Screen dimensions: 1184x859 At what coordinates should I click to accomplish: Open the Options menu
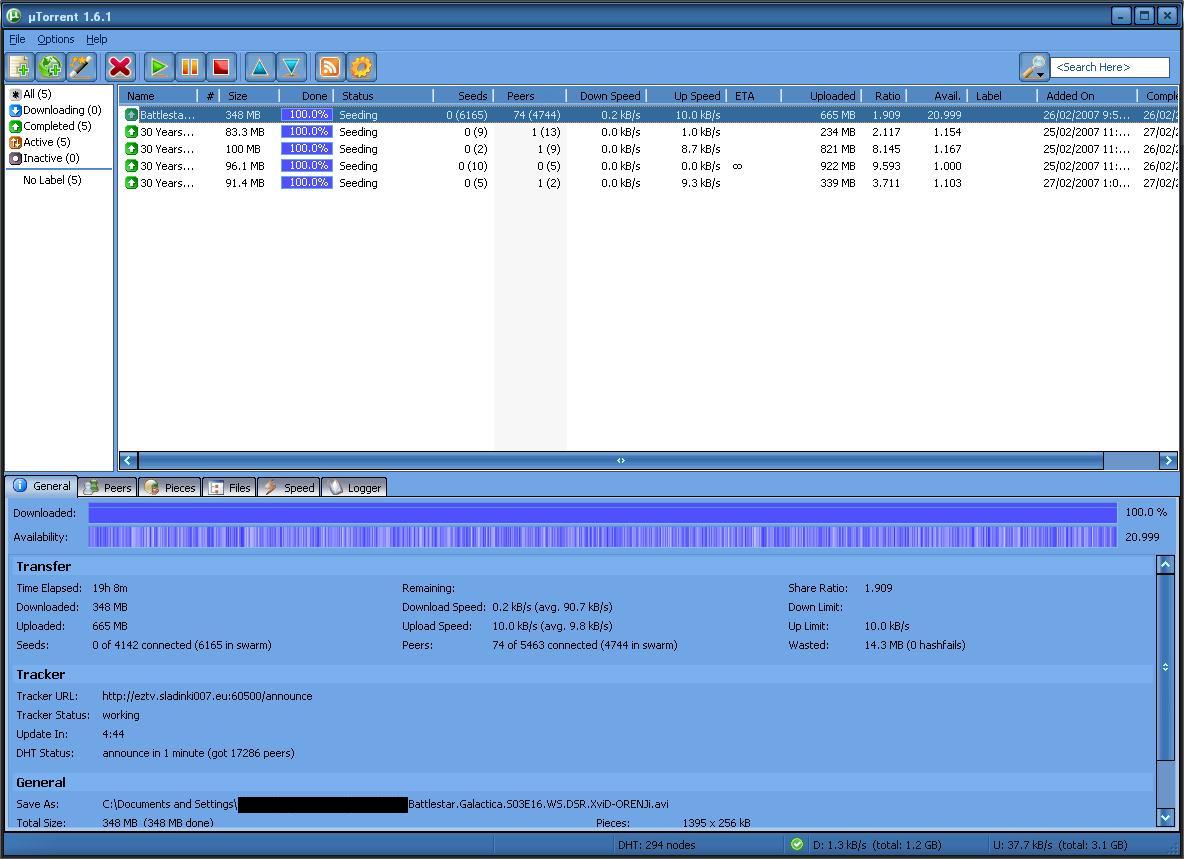(56, 39)
